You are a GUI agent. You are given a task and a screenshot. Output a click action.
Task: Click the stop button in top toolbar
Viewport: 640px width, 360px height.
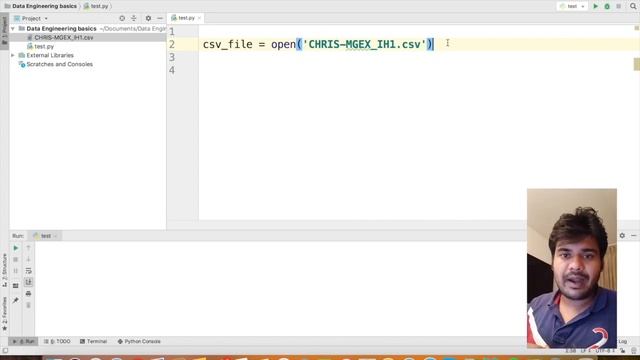point(619,6)
